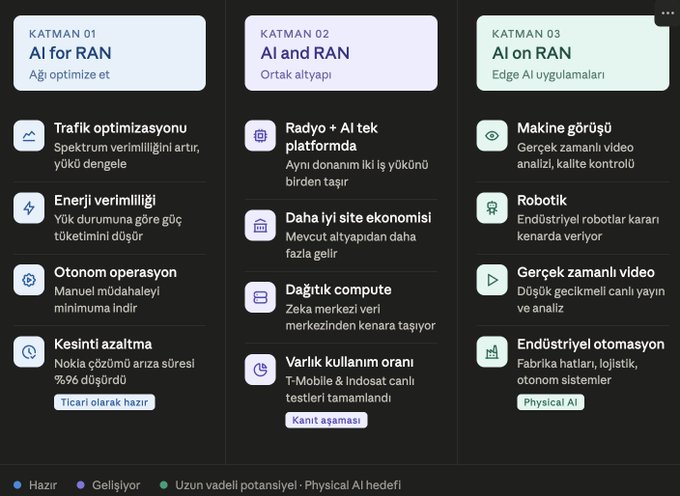The height and width of the screenshot is (496, 680).
Task: Click the Hazır legend label
Action: (x=43, y=485)
